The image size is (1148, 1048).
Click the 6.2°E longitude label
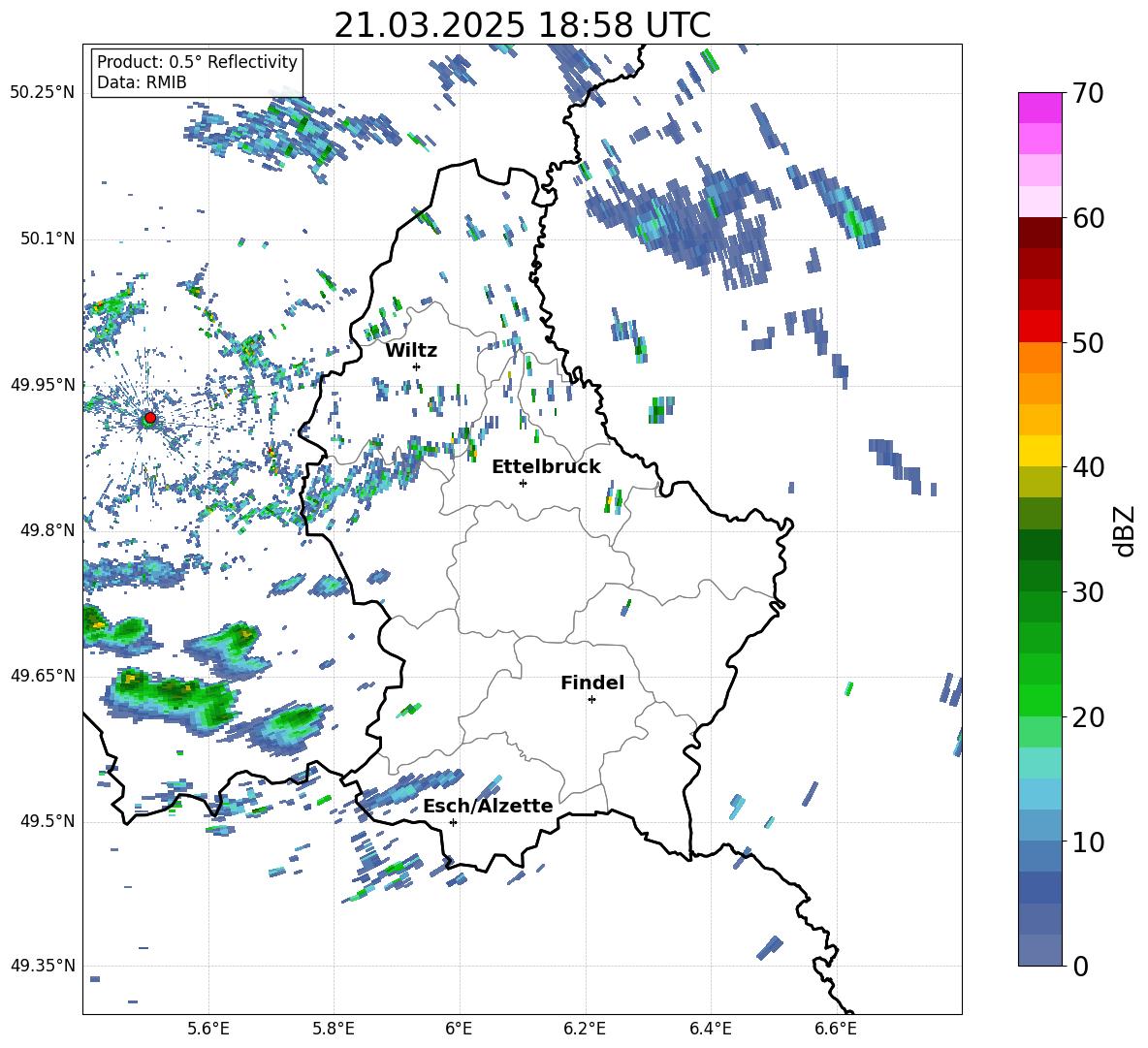pos(585,1029)
